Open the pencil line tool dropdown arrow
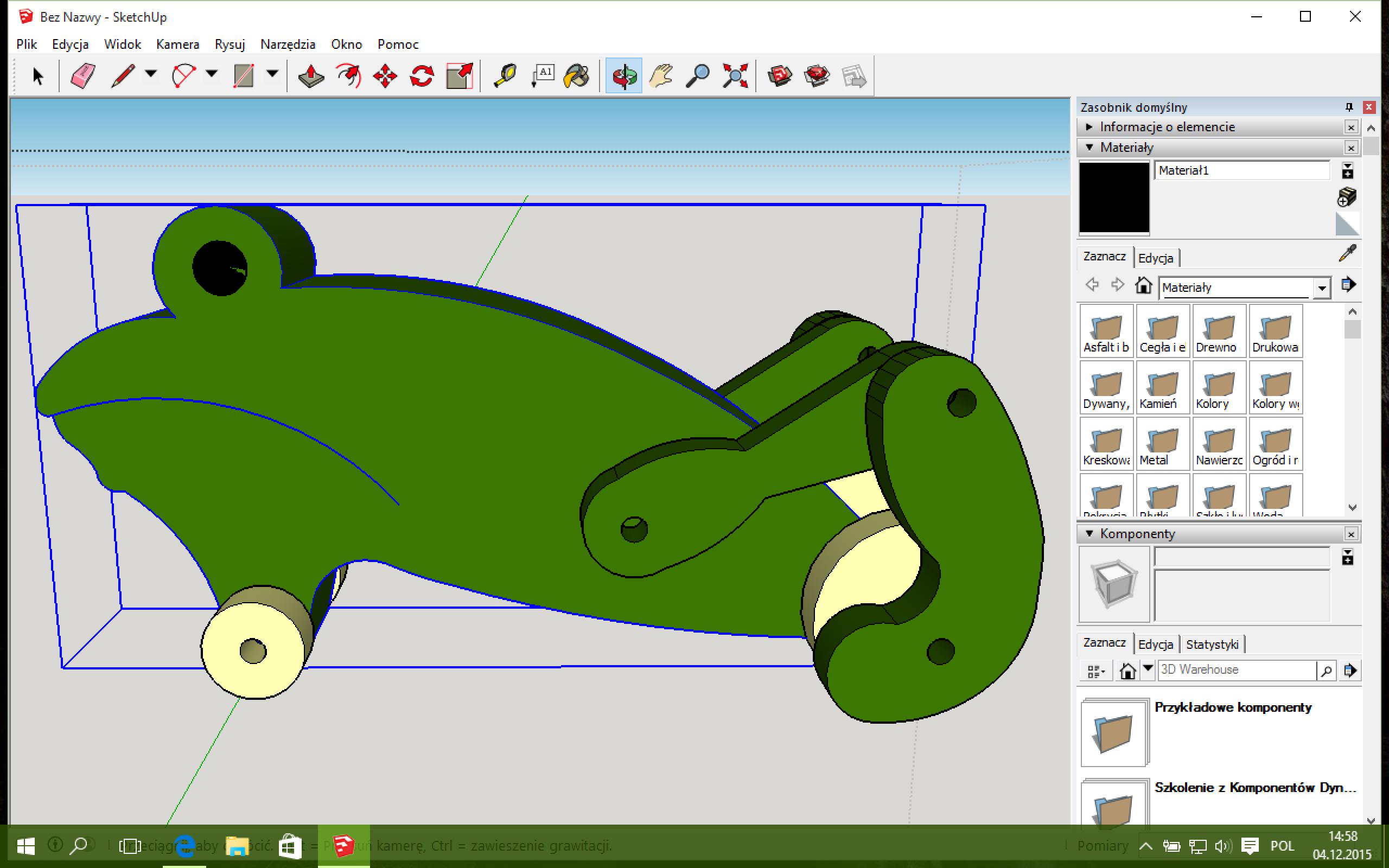 coord(151,73)
